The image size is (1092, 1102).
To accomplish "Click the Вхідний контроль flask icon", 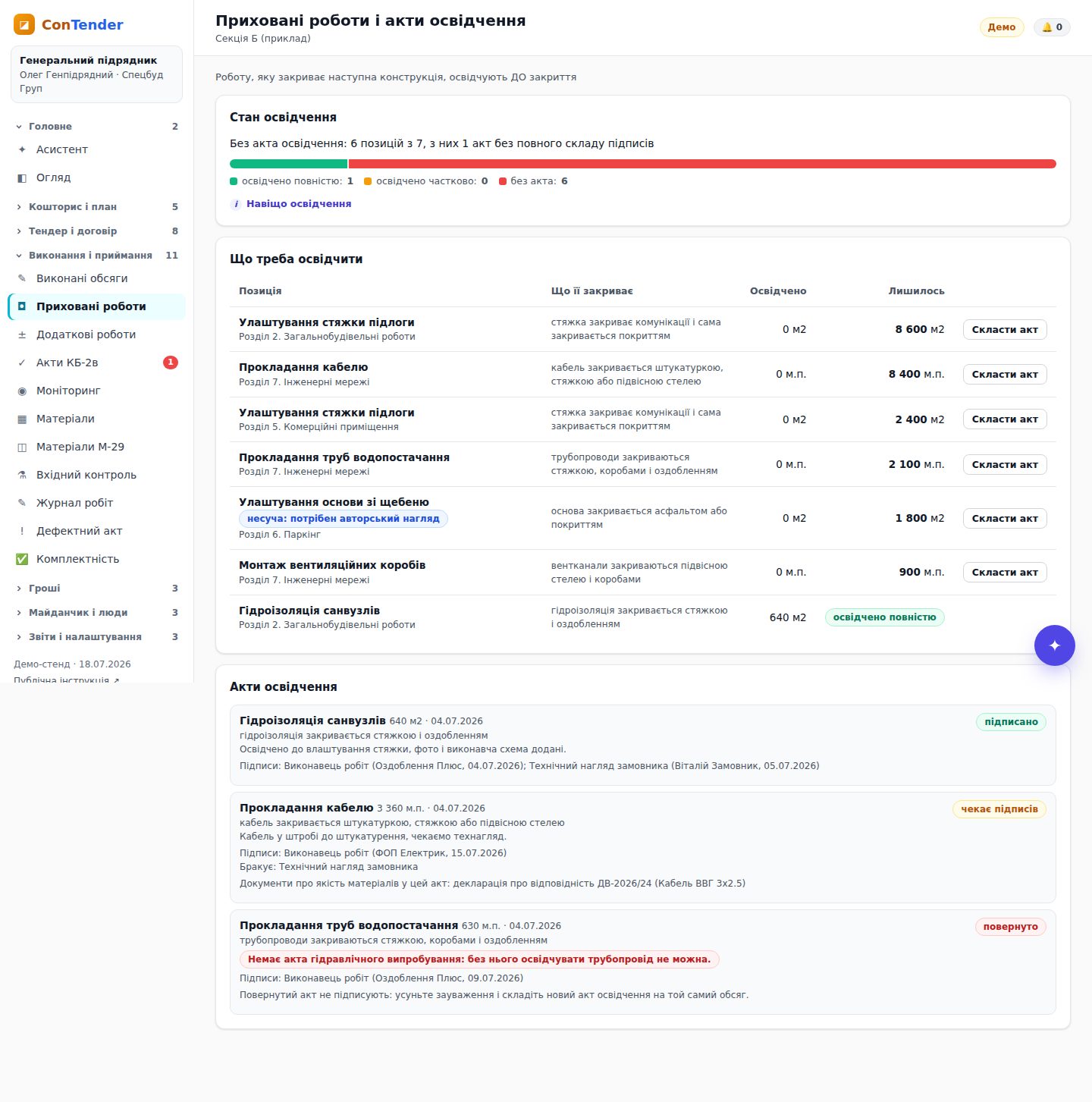I will [22, 475].
